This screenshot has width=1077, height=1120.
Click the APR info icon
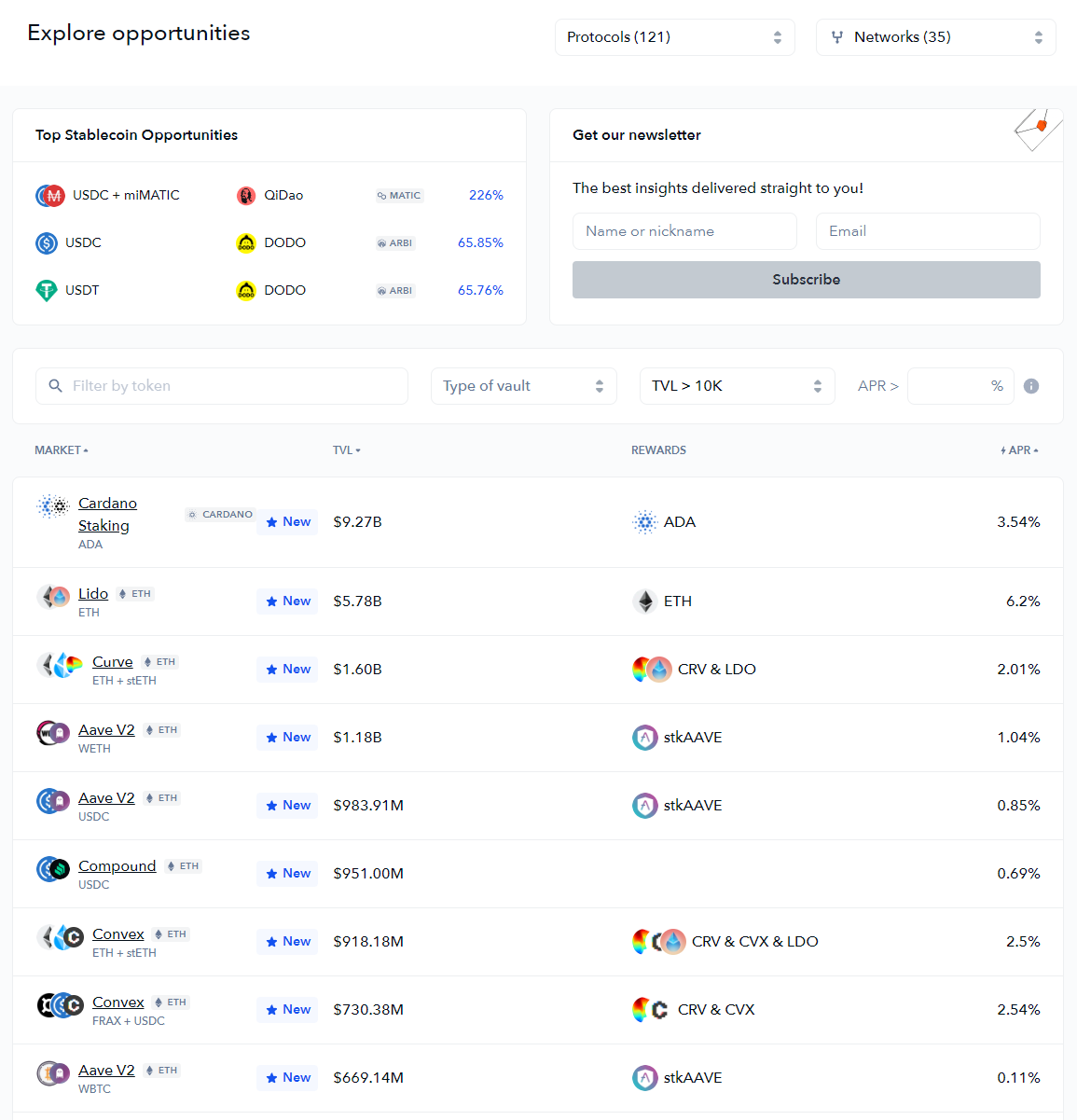pyautogui.click(x=1030, y=386)
